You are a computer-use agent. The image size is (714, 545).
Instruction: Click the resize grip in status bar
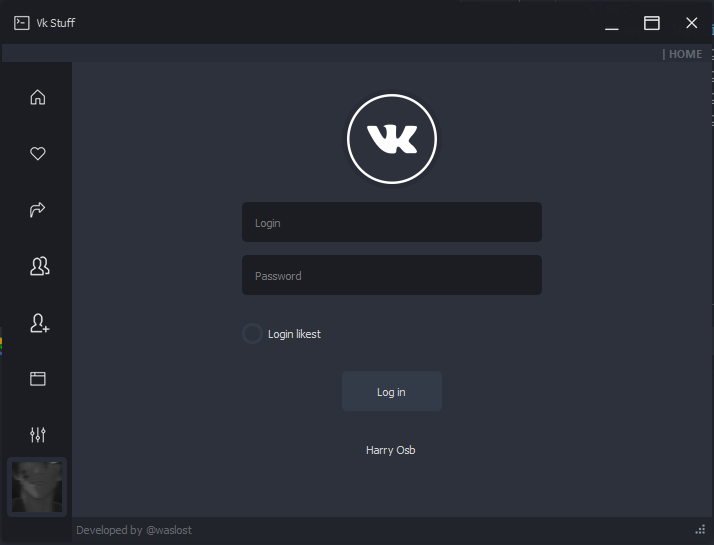[700, 530]
